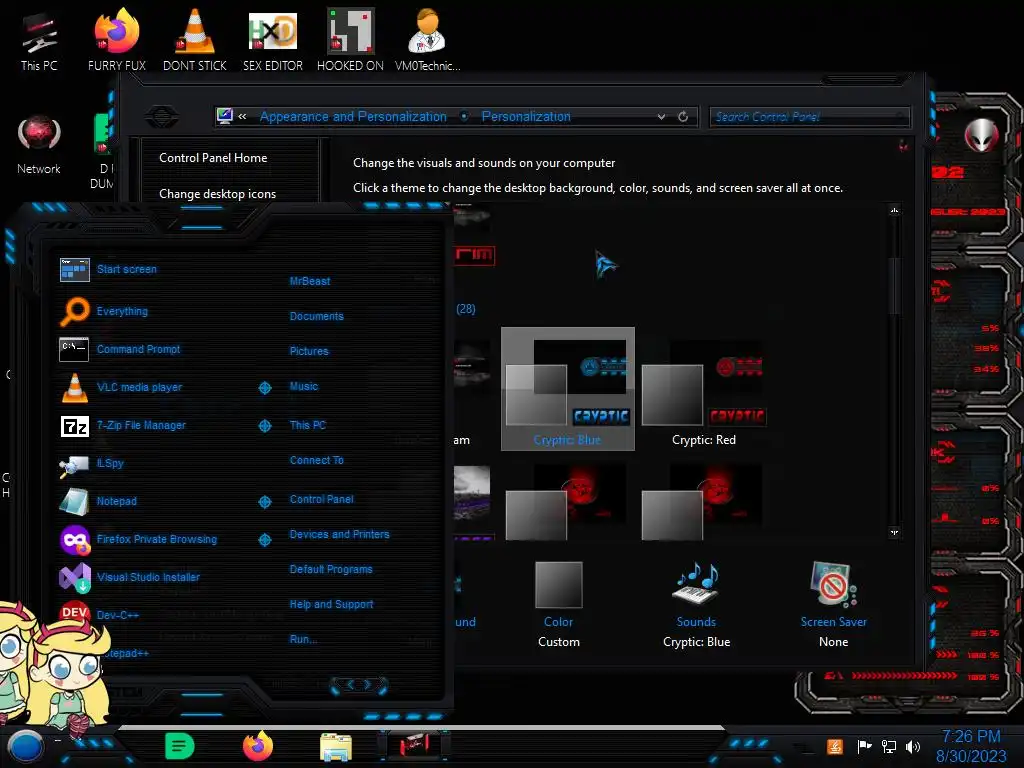1024x768 pixels.
Task: Open Help and Support from start menu
Action: click(332, 605)
